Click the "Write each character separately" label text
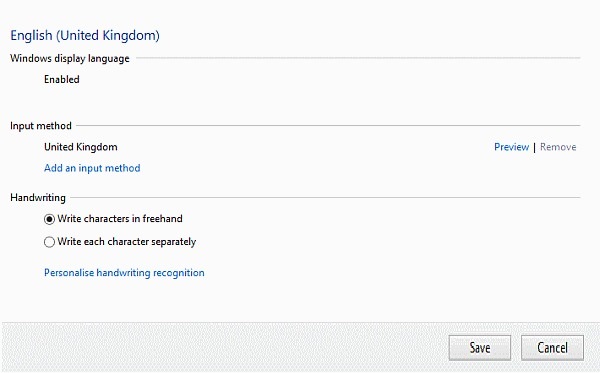This screenshot has height=373, width=600. tap(127, 242)
